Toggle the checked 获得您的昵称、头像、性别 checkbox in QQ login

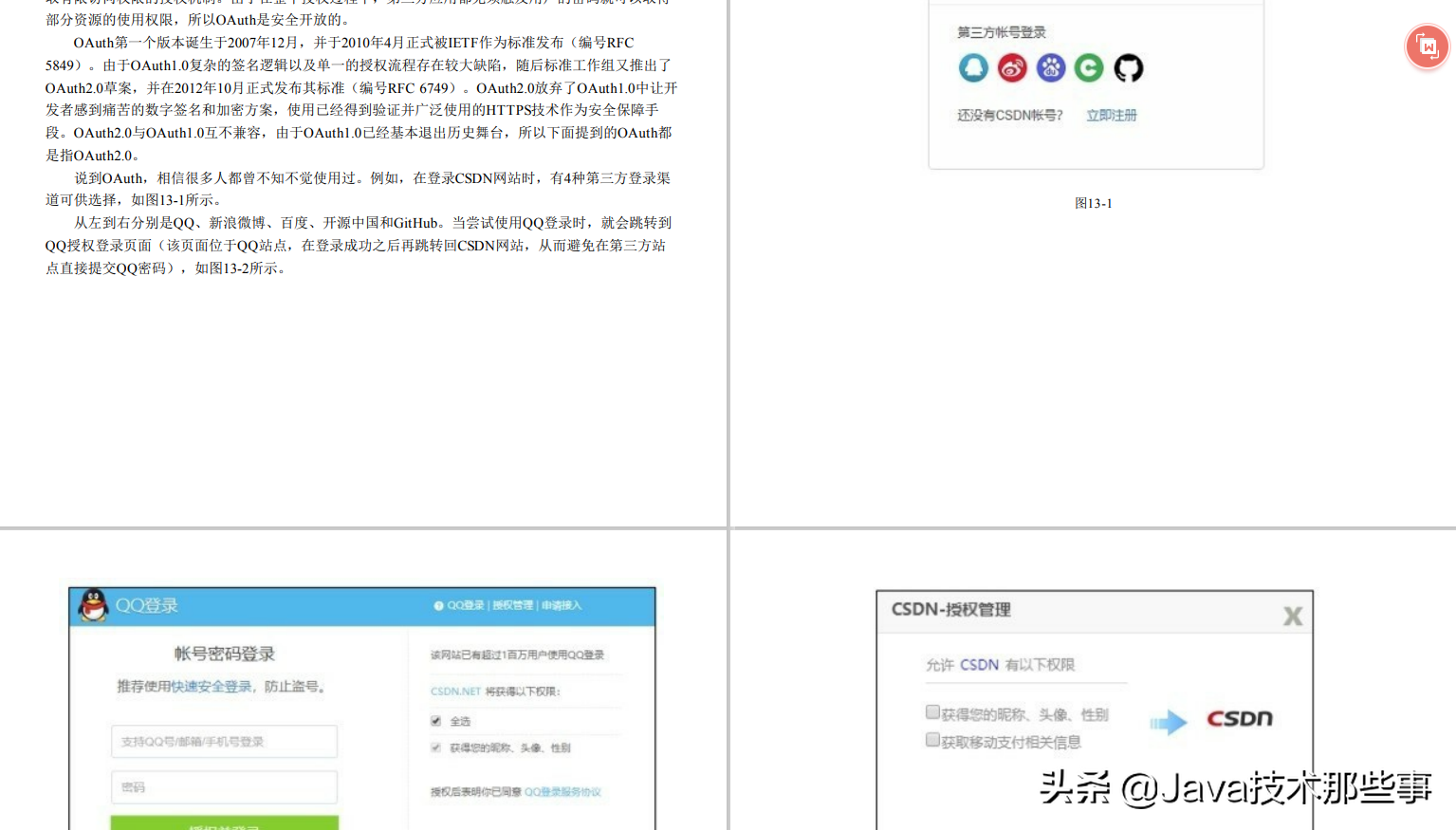point(436,747)
